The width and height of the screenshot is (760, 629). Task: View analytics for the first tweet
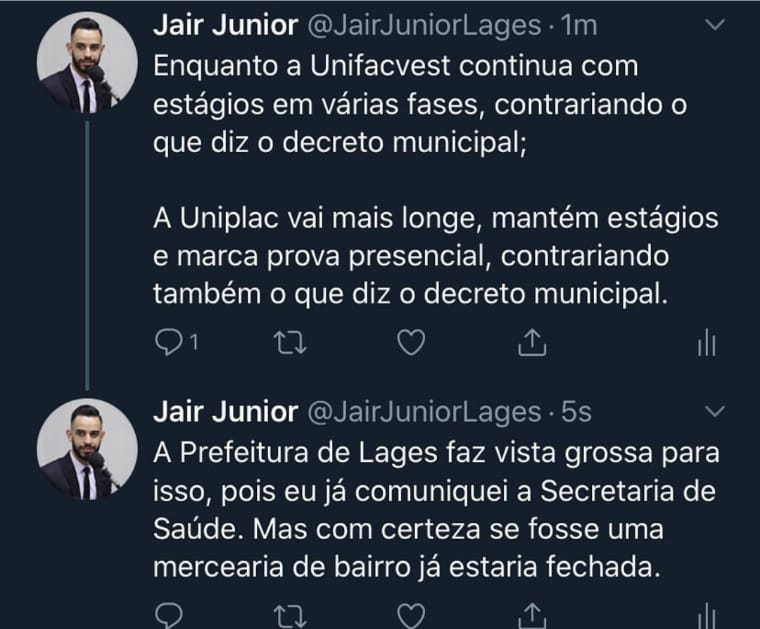(706, 343)
